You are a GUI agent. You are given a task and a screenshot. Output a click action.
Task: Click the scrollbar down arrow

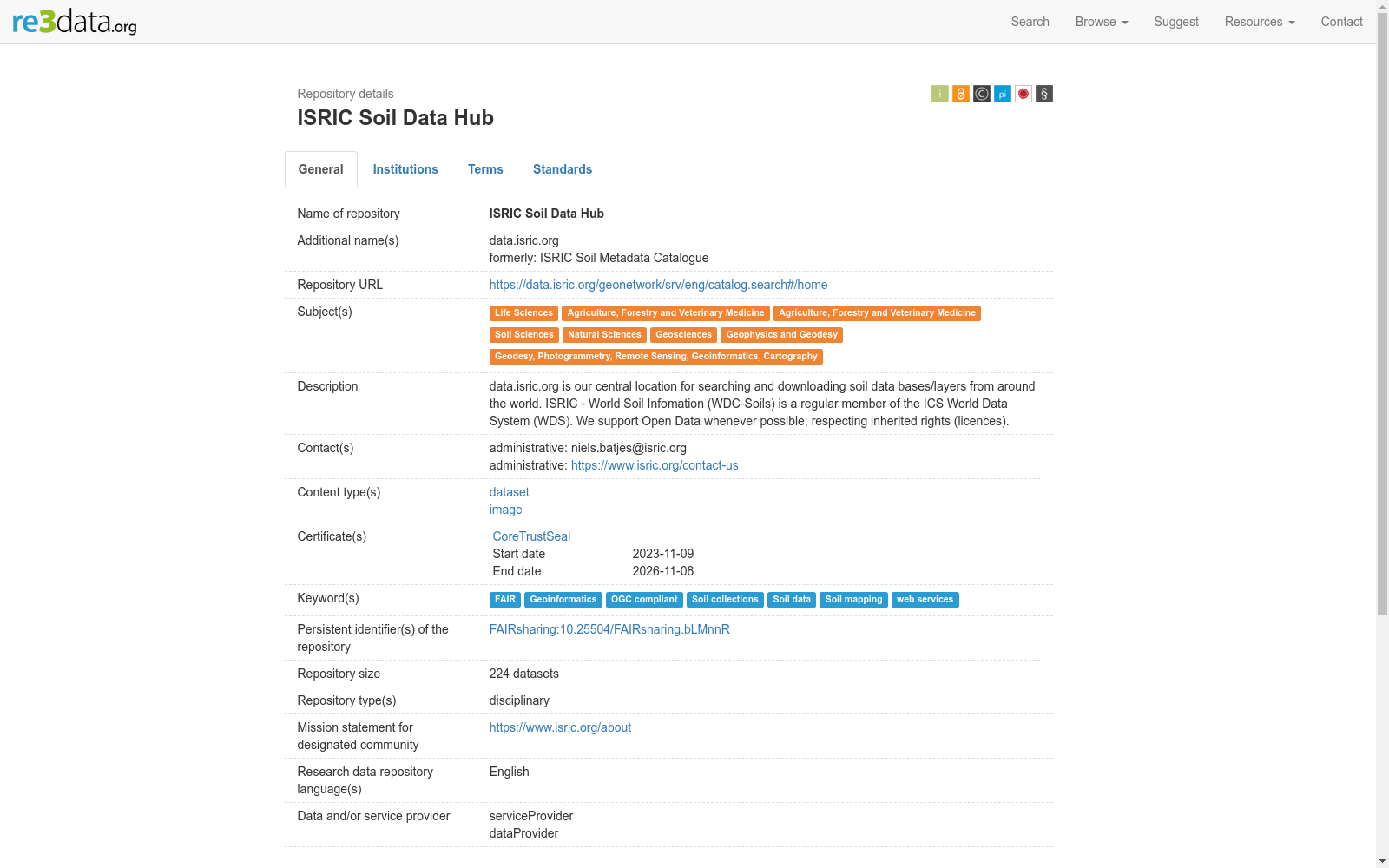(1382, 861)
